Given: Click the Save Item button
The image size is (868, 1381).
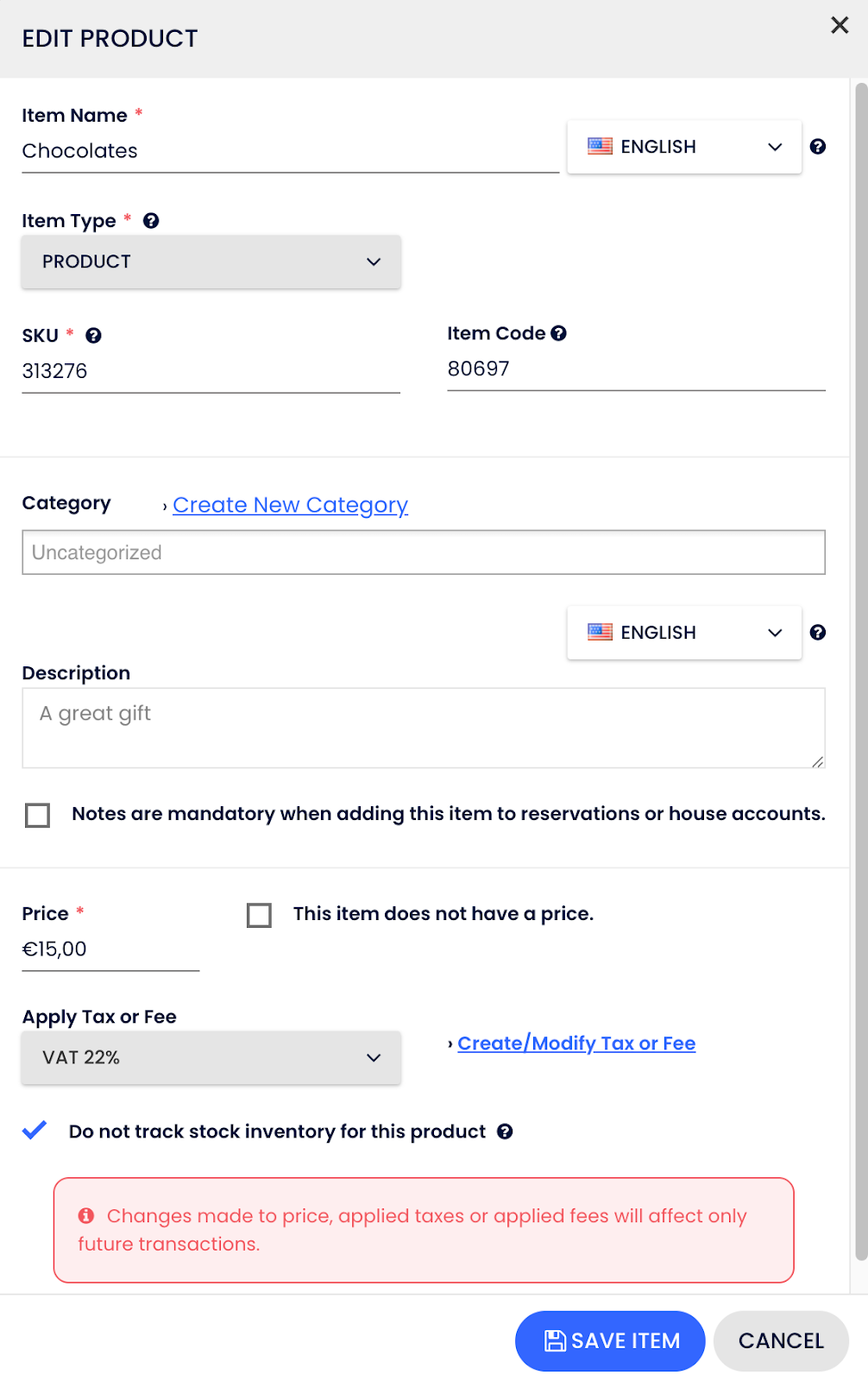Looking at the screenshot, I should (x=610, y=1340).
